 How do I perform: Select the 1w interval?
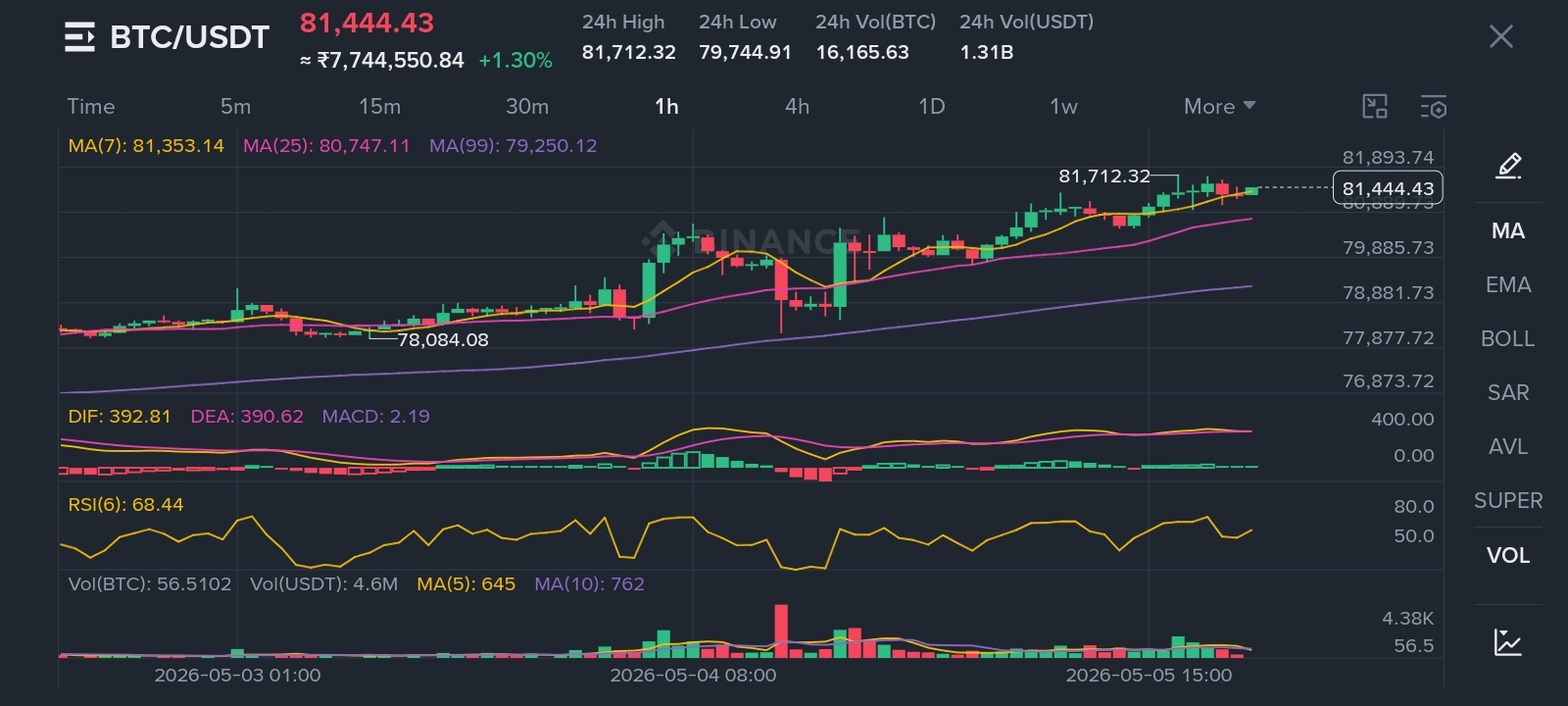click(1063, 106)
